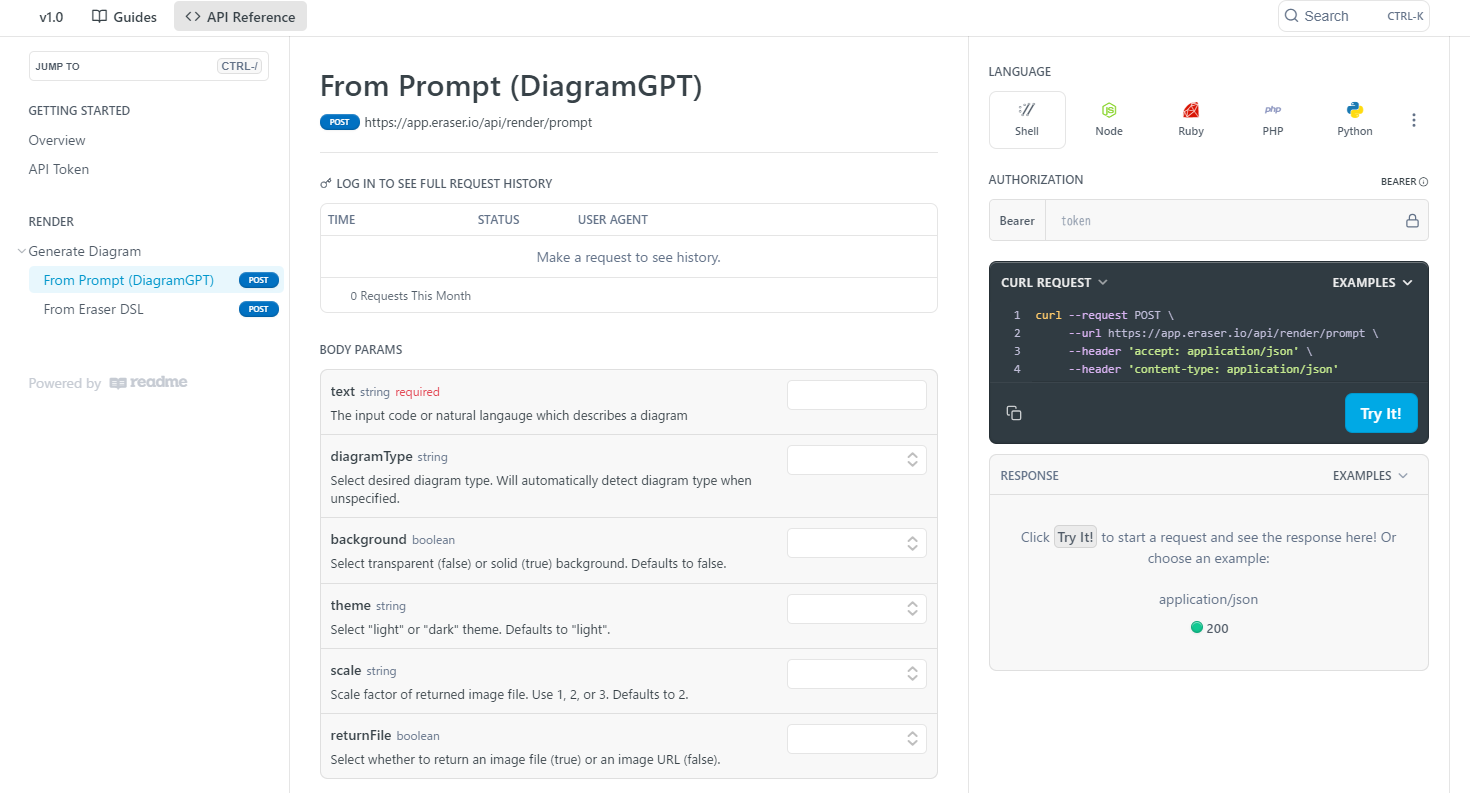
Task: Choose the 200 response example
Action: [x=1209, y=628]
